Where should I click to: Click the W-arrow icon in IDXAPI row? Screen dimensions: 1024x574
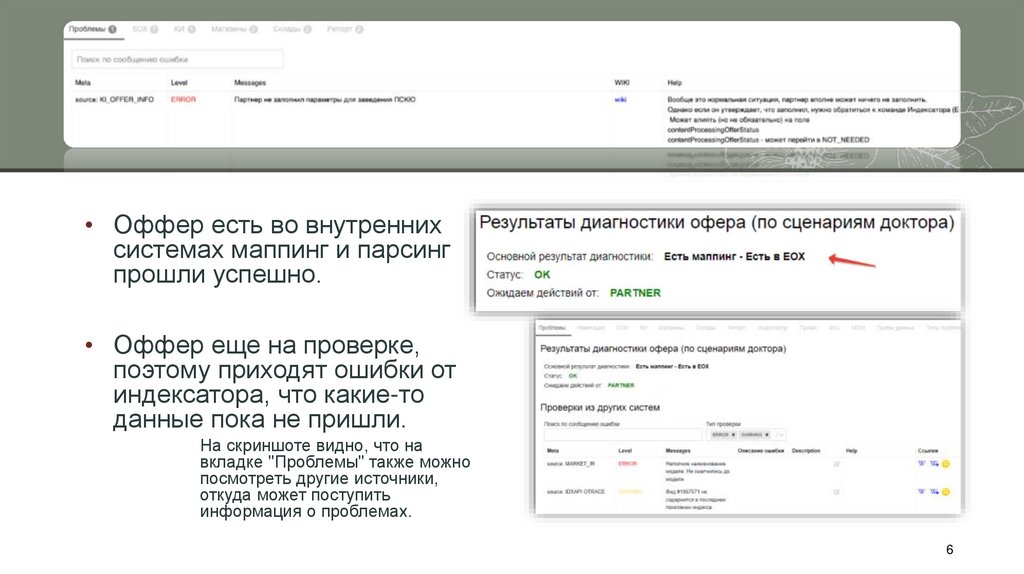click(x=933, y=492)
